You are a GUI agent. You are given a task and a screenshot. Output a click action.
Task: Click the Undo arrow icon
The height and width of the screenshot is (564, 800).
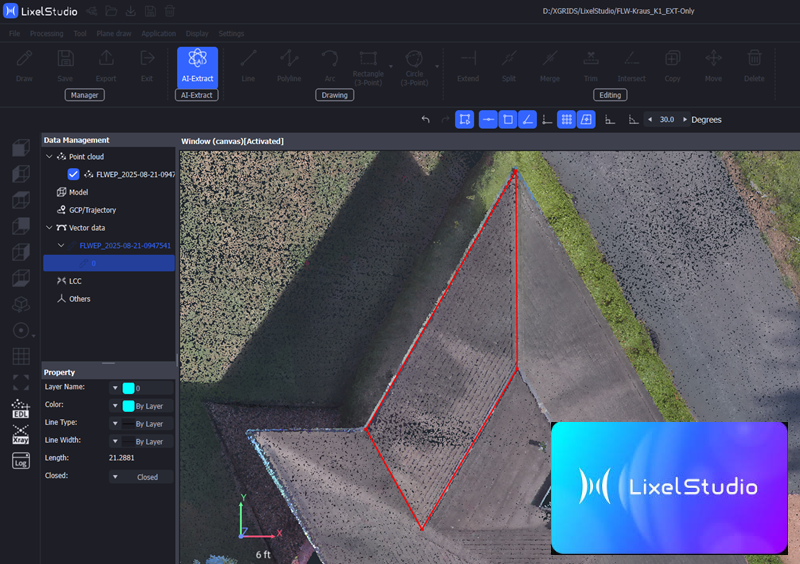tap(426, 120)
